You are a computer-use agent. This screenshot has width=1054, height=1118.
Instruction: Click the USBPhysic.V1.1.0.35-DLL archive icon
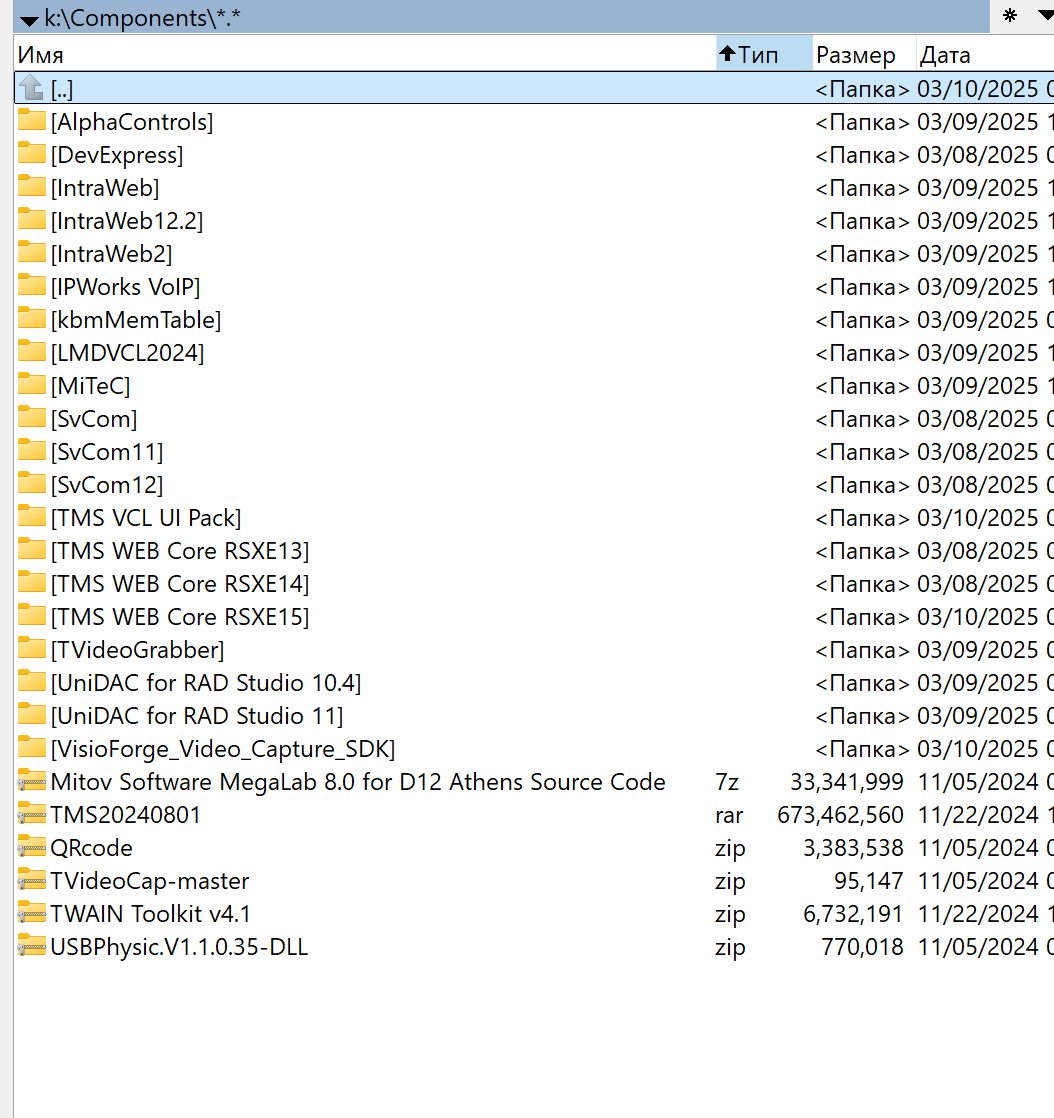click(x=31, y=945)
